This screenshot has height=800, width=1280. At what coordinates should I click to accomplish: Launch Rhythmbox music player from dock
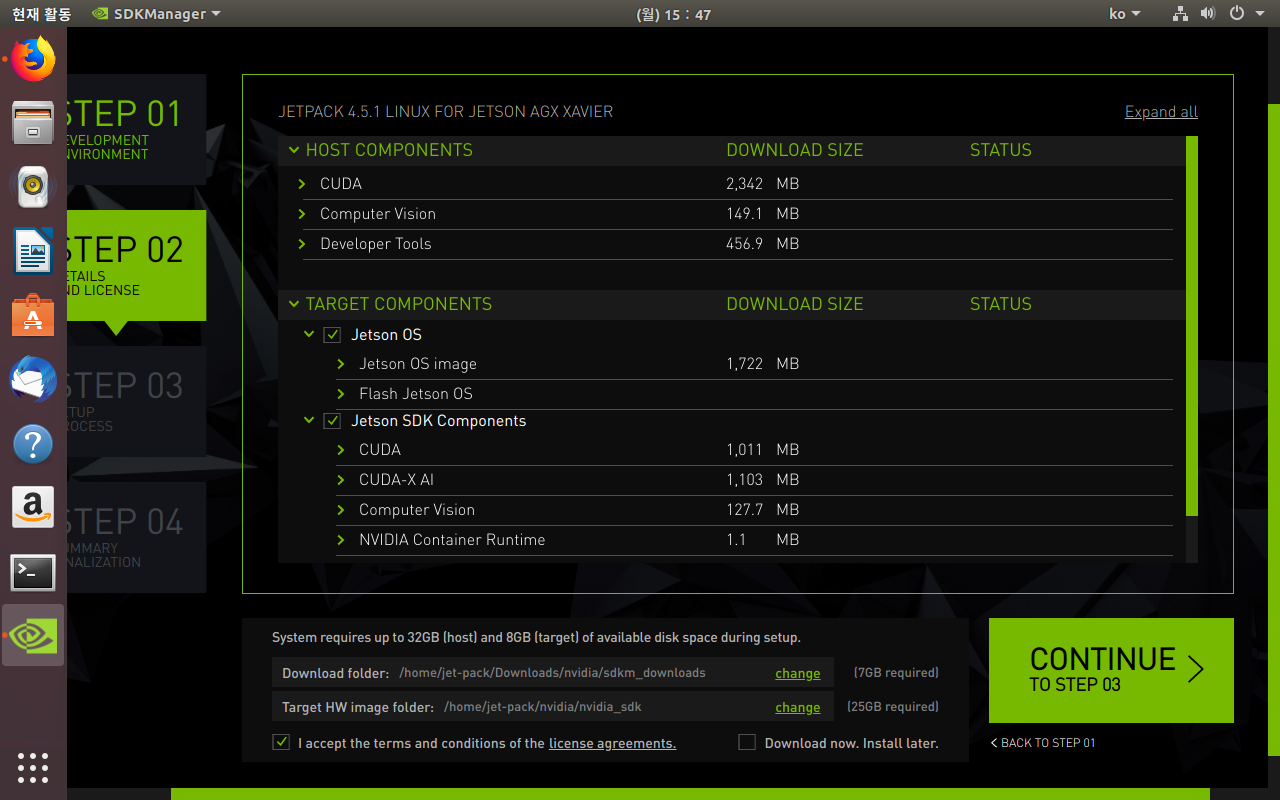pos(33,186)
